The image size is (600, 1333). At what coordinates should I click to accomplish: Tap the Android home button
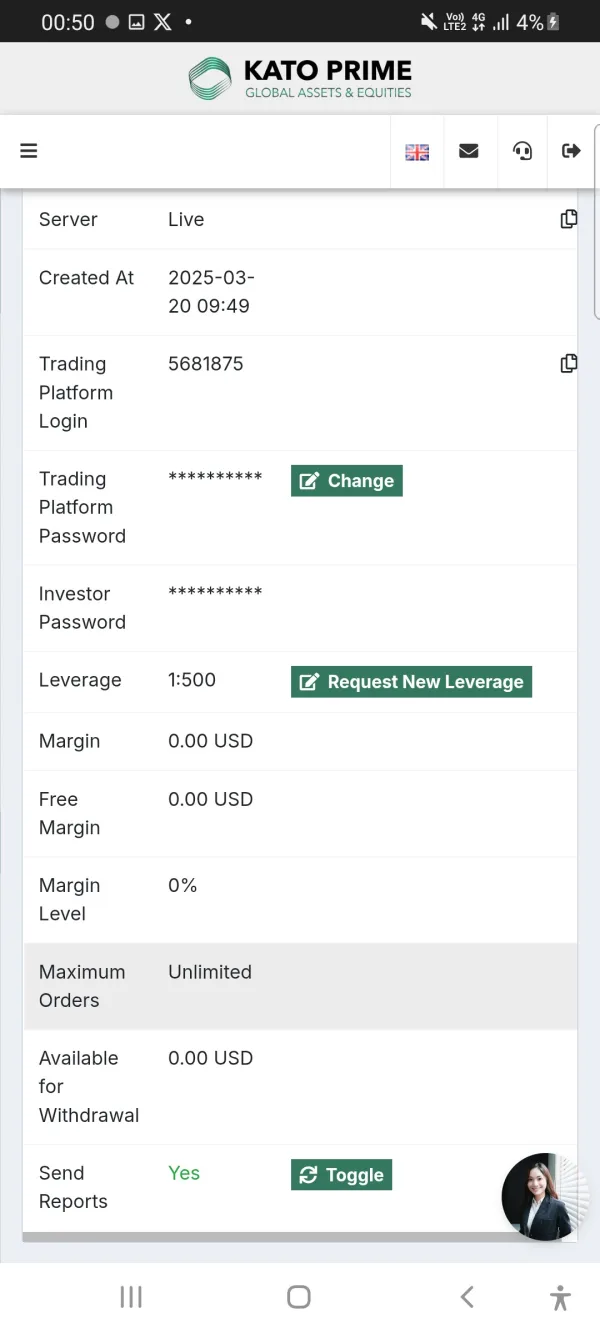pos(299,1297)
